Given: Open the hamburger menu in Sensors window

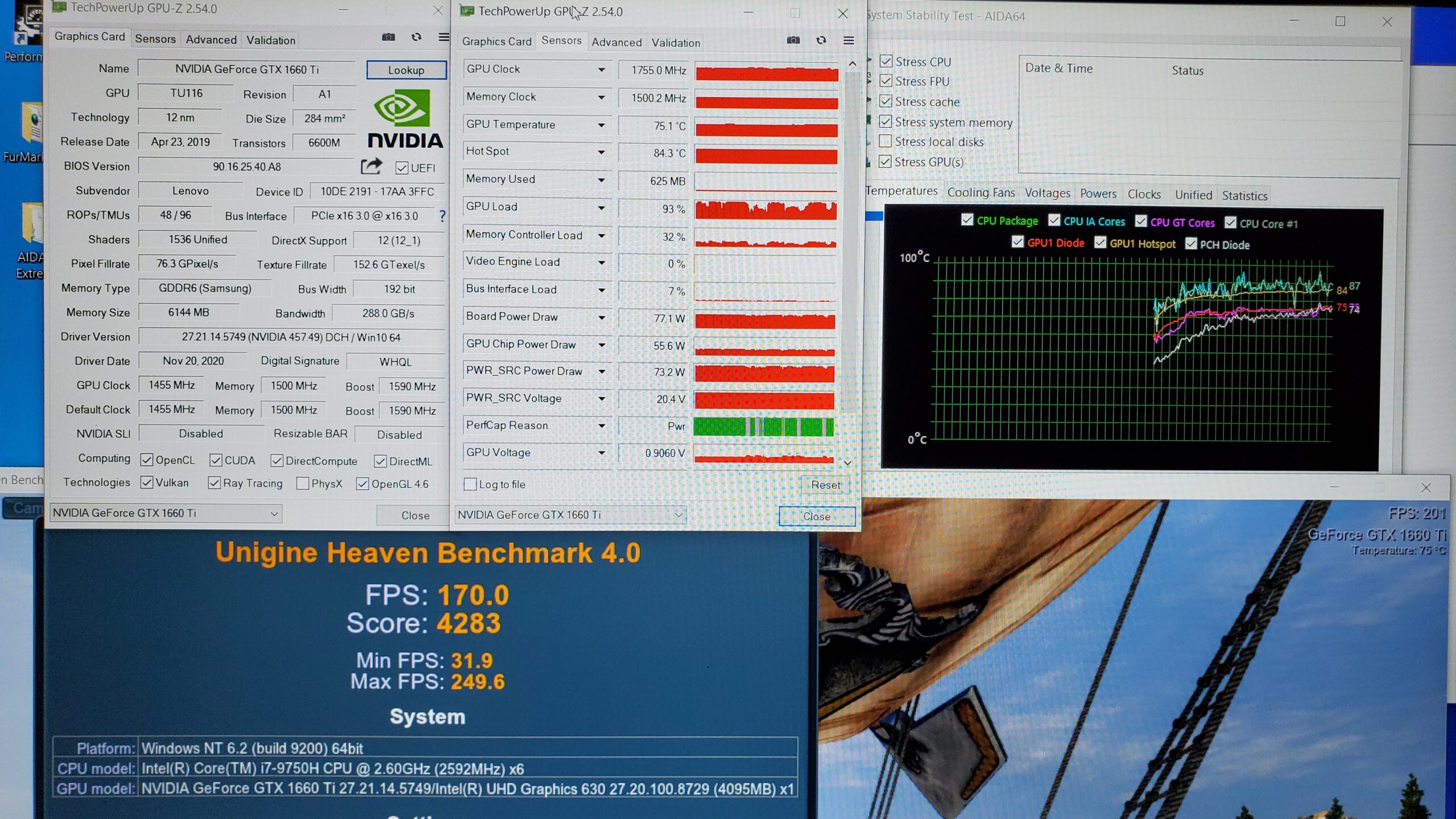Looking at the screenshot, I should pos(849,40).
